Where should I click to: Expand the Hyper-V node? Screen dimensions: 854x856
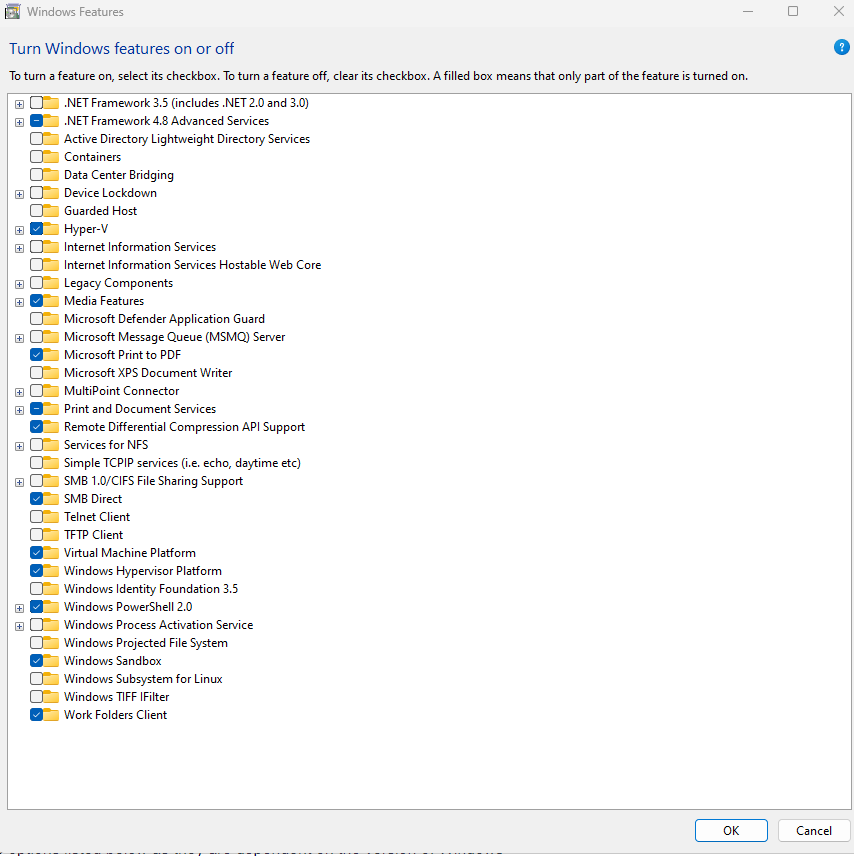19,230
